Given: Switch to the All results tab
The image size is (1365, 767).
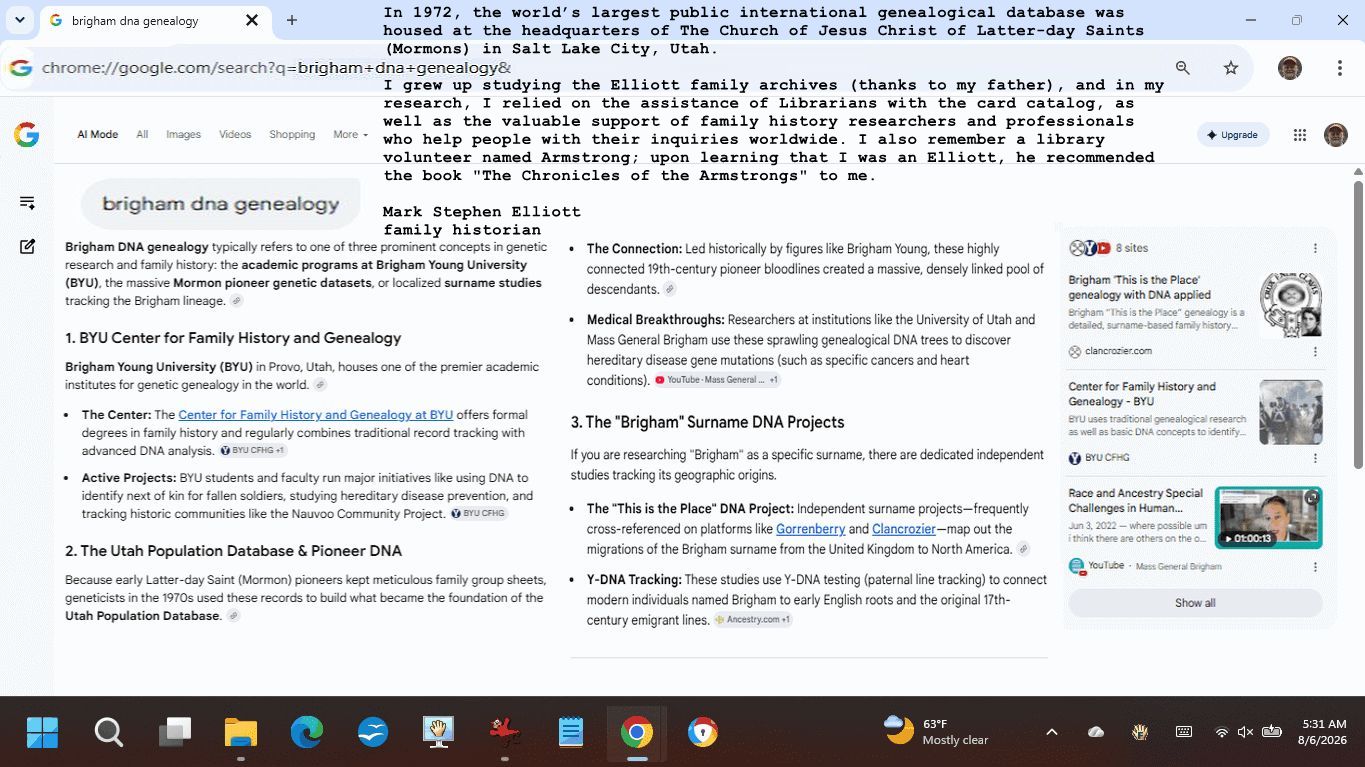Looking at the screenshot, I should [142, 134].
